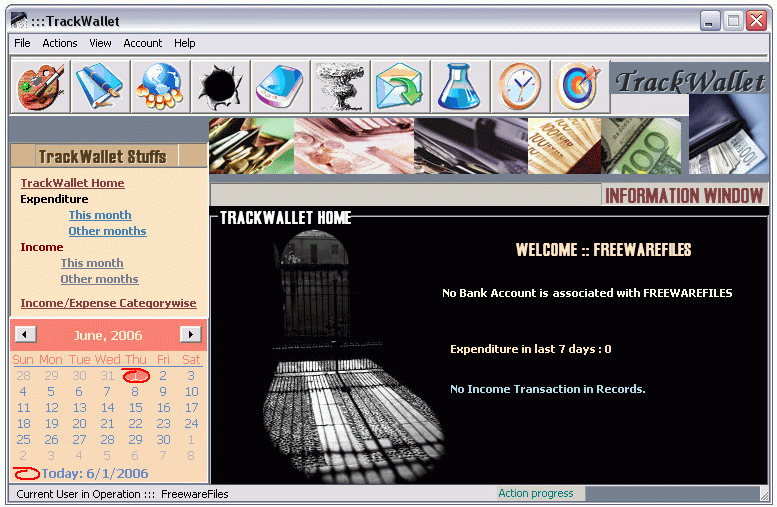Click the blue chemistry flask icon

click(x=460, y=87)
